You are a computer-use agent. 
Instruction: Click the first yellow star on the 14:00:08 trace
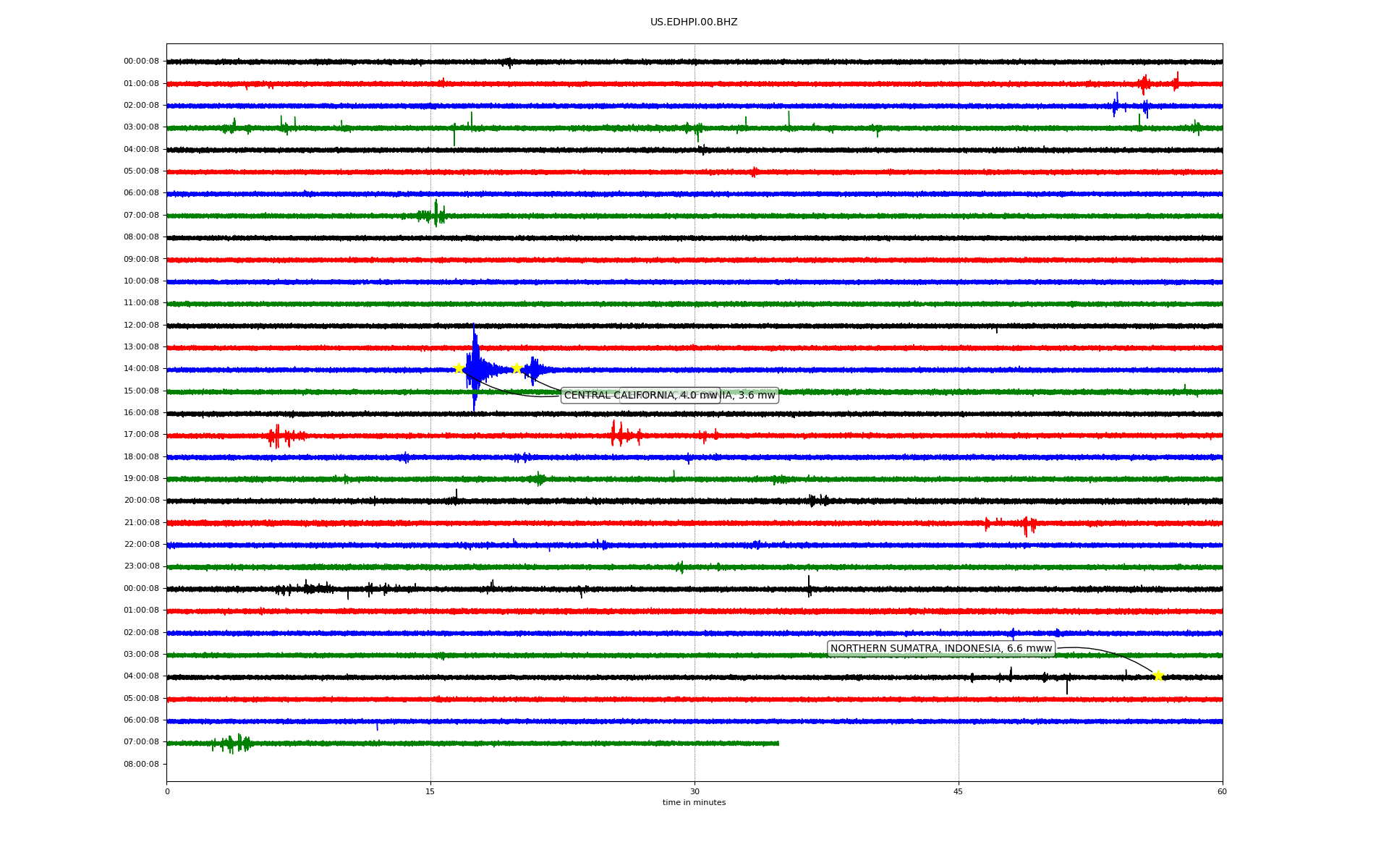click(459, 368)
